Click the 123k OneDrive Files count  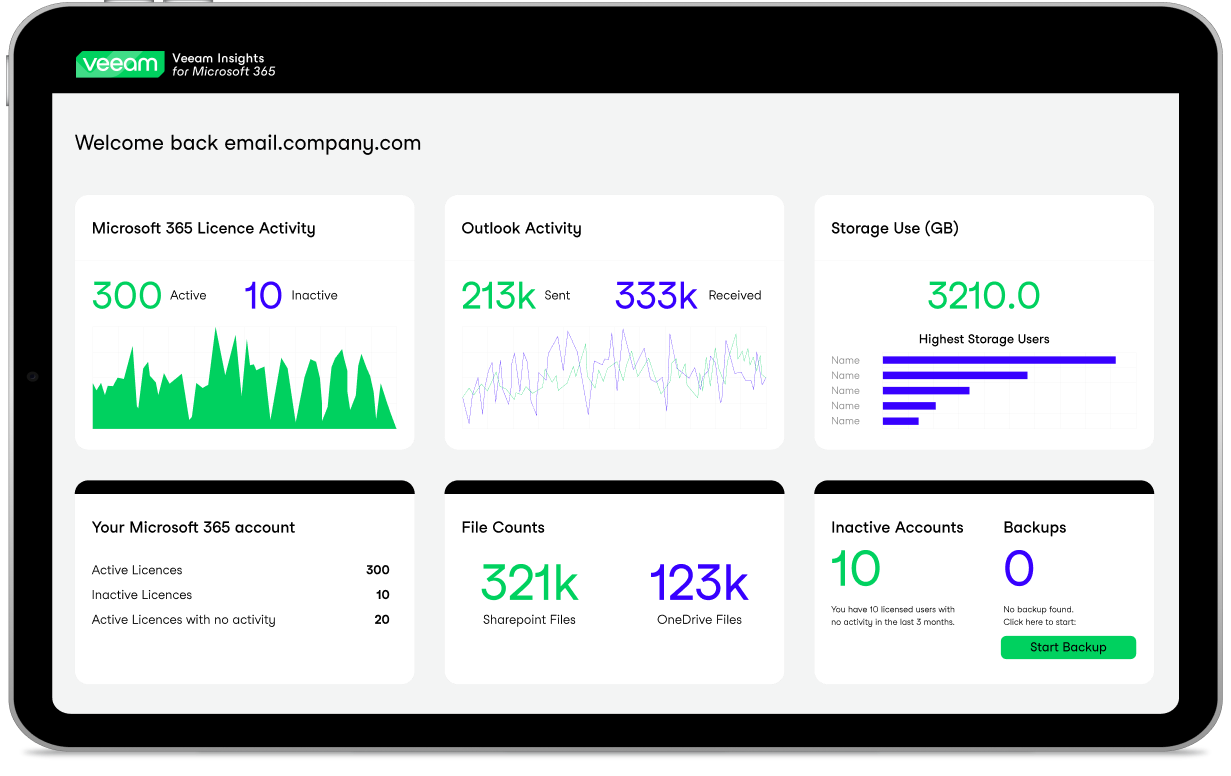pos(699,583)
